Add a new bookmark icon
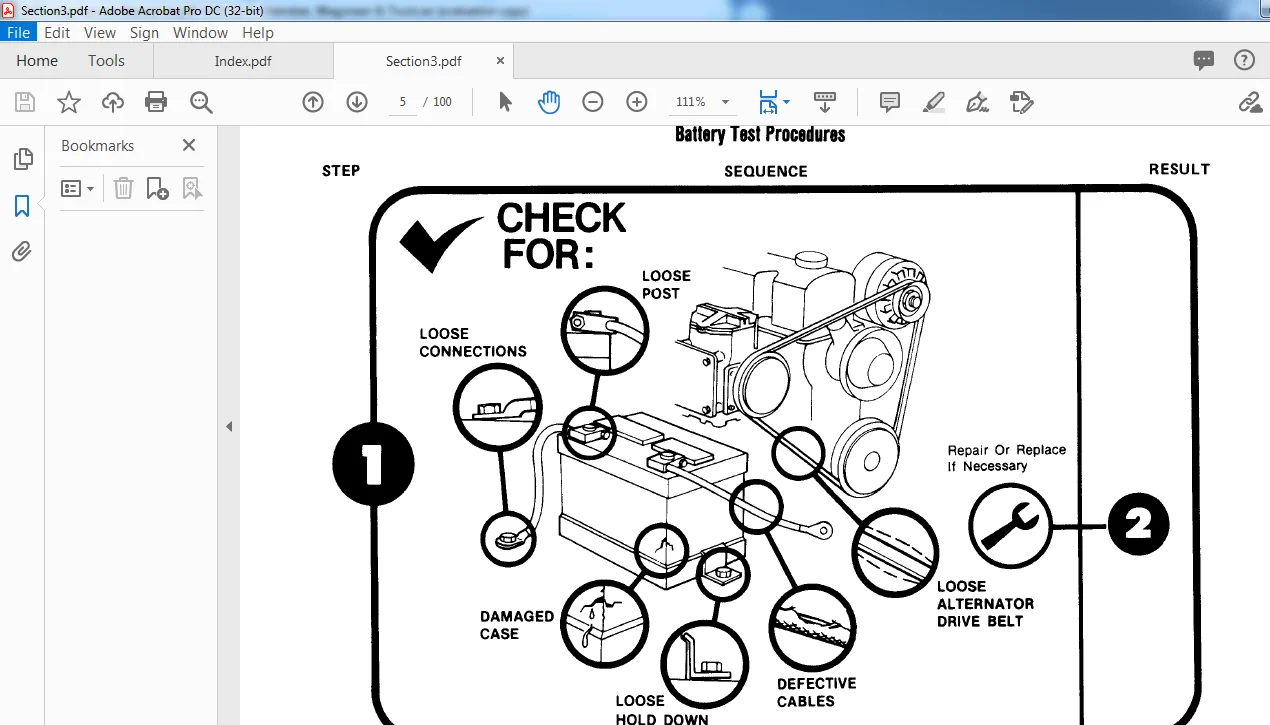 click(x=157, y=188)
